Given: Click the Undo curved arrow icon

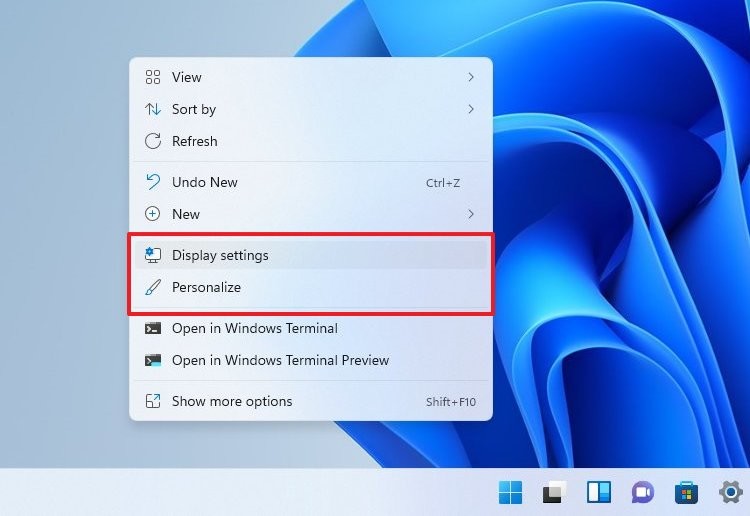Looking at the screenshot, I should (x=153, y=182).
